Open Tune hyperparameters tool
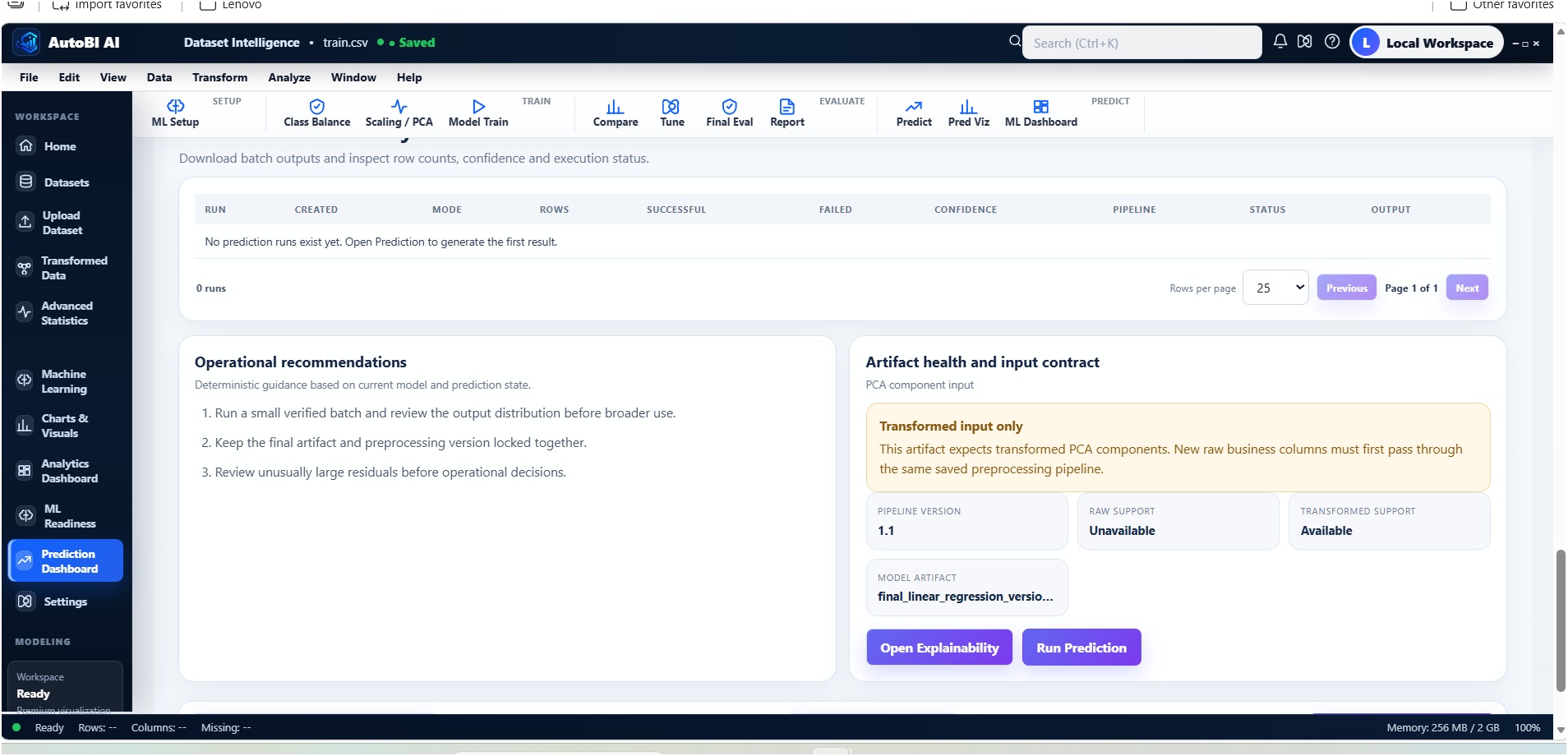The width and height of the screenshot is (1568, 756). 671,113
